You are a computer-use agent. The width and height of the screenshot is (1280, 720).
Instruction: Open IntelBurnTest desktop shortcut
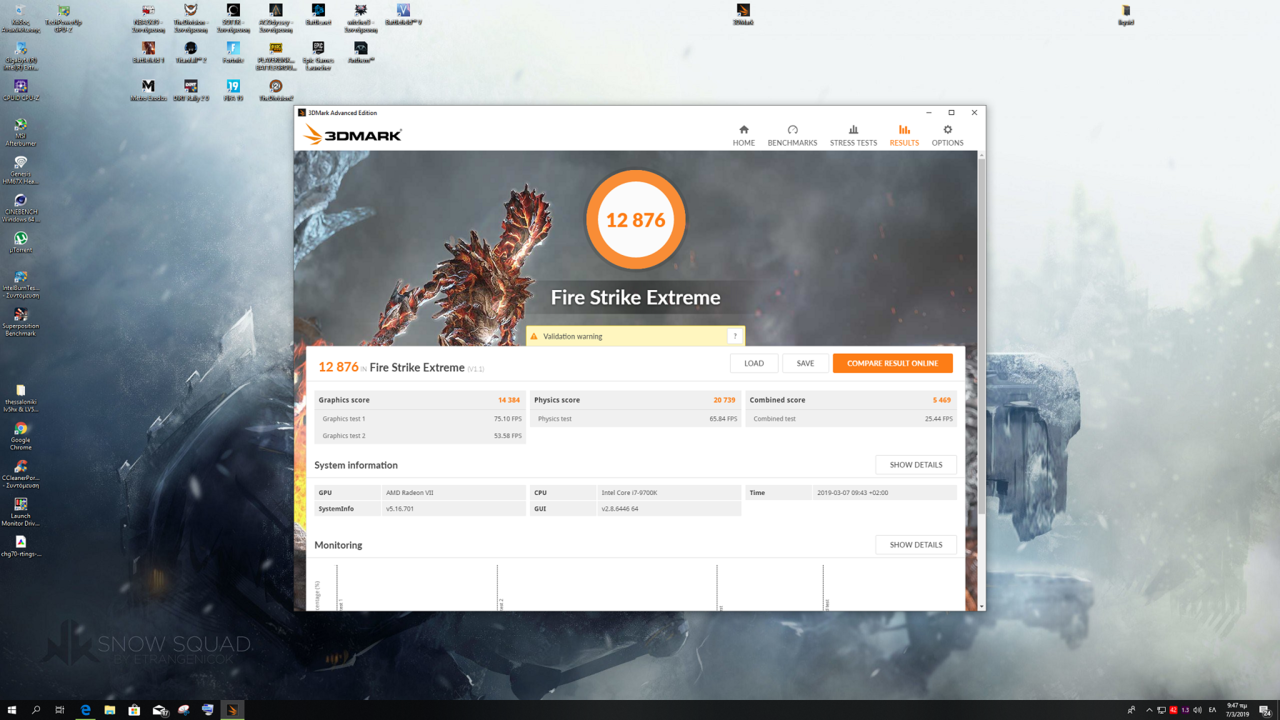coord(20,284)
